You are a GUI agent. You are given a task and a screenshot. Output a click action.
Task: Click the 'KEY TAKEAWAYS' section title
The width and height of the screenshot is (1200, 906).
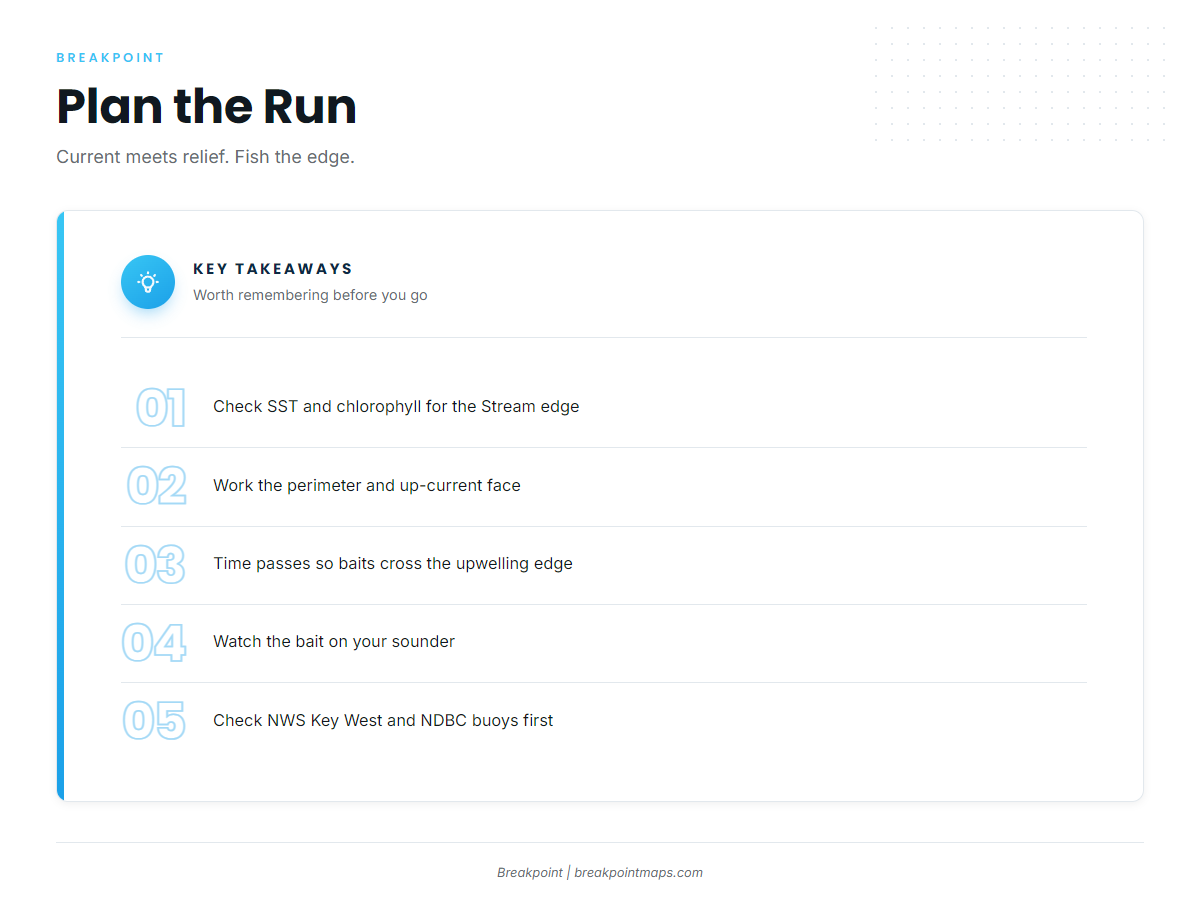pos(273,269)
